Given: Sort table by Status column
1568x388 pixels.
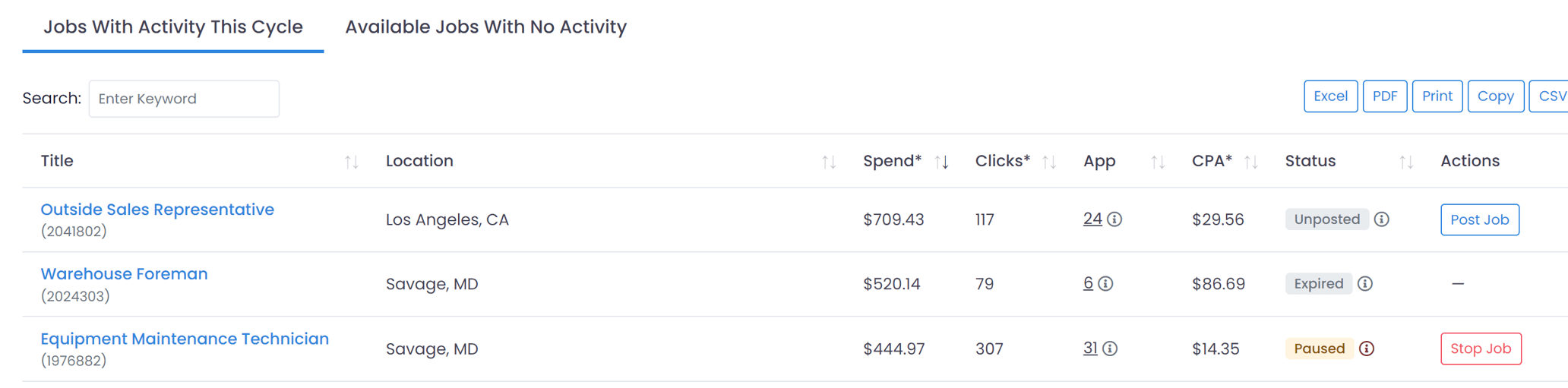Looking at the screenshot, I should (x=1406, y=162).
